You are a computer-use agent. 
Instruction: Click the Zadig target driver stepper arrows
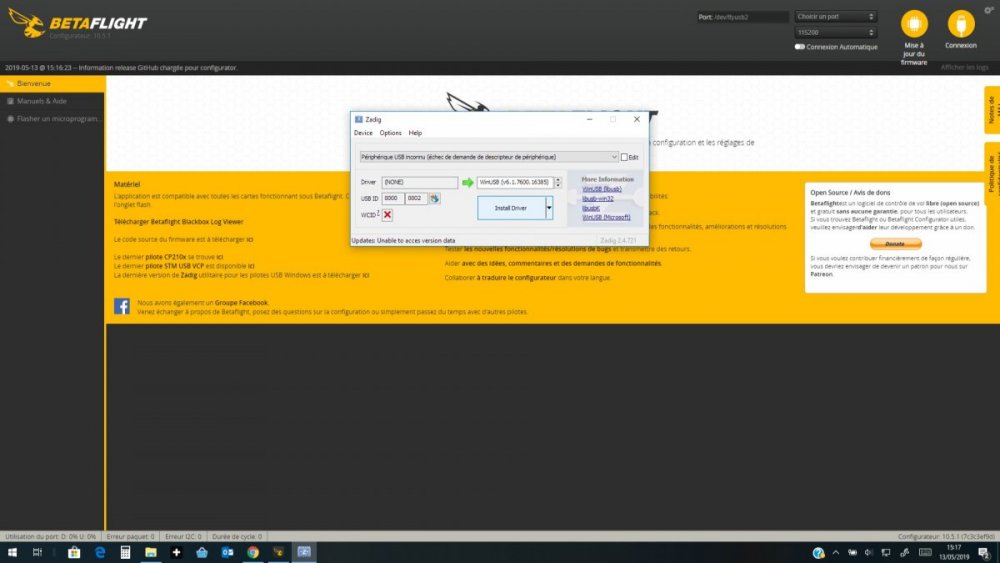pyautogui.click(x=558, y=182)
